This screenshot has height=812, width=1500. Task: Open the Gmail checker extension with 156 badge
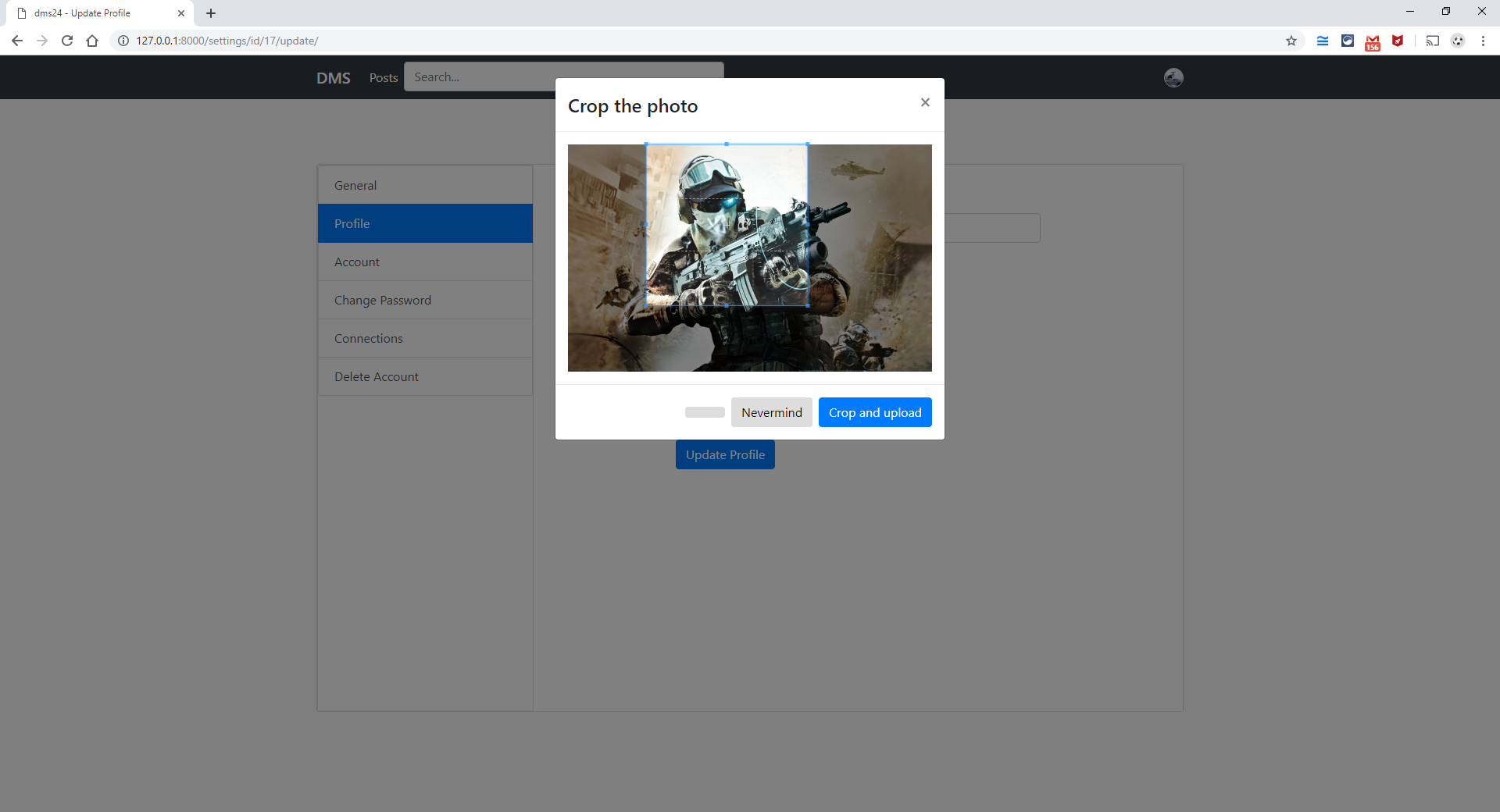pyautogui.click(x=1373, y=42)
